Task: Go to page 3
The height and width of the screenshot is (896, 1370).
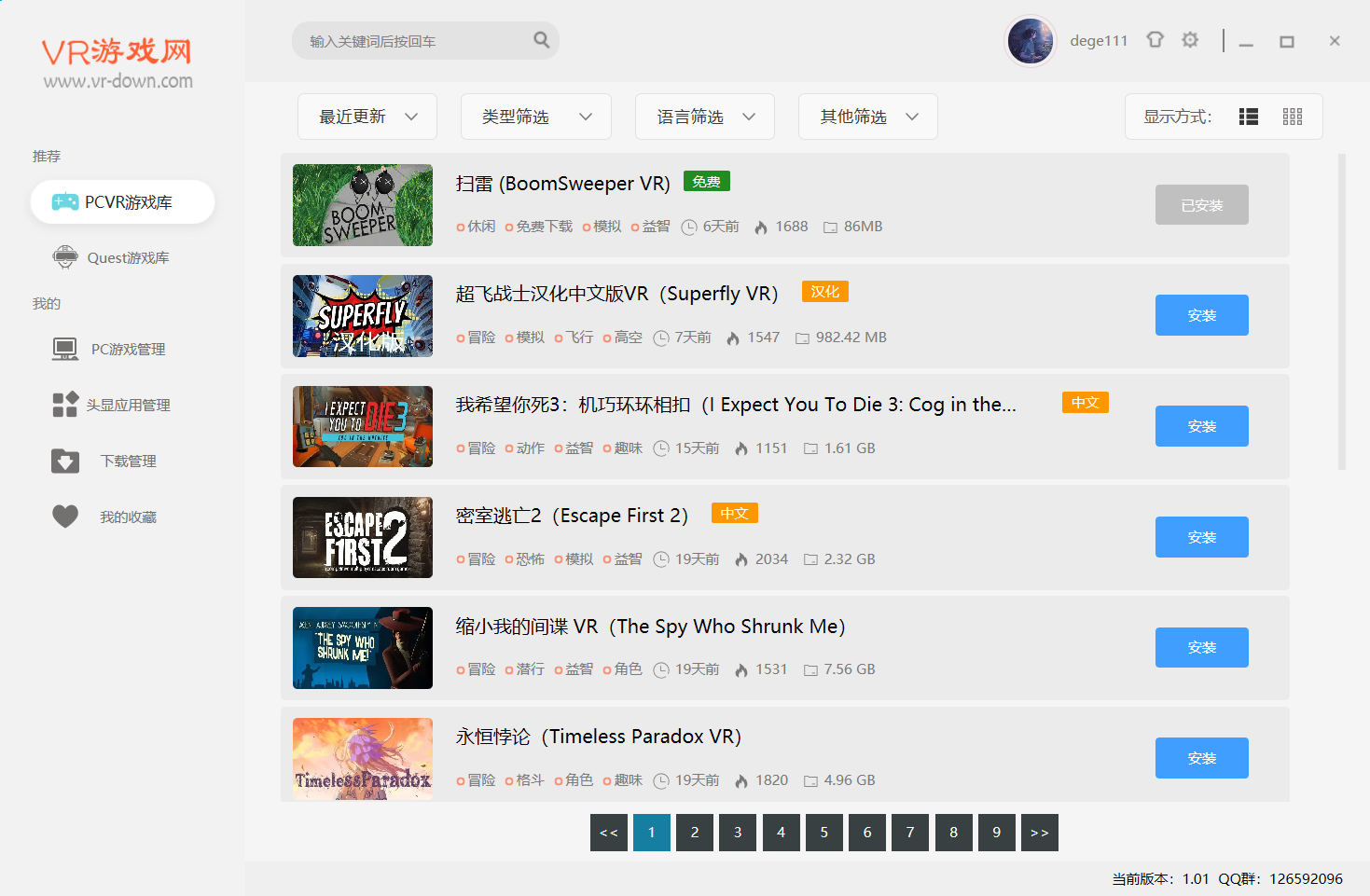Action: [x=738, y=833]
